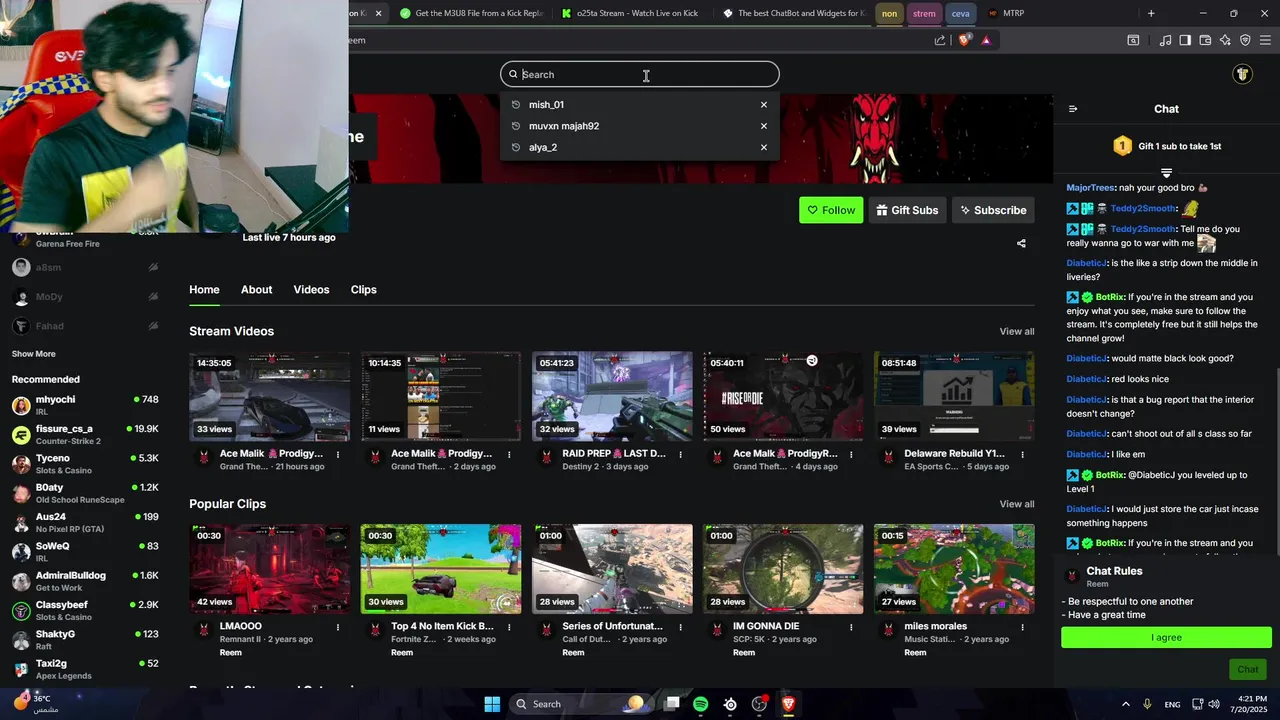Open Brave VPN shield icon
The width and height of the screenshot is (1280, 720).
1245,40
